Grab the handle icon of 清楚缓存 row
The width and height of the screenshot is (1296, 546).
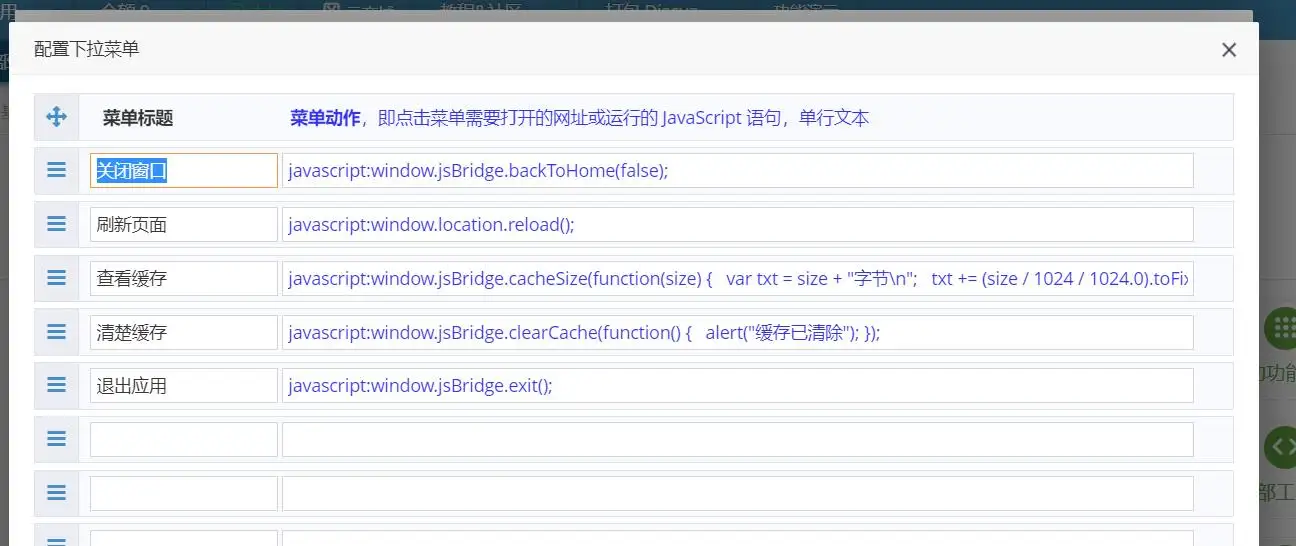pos(57,332)
